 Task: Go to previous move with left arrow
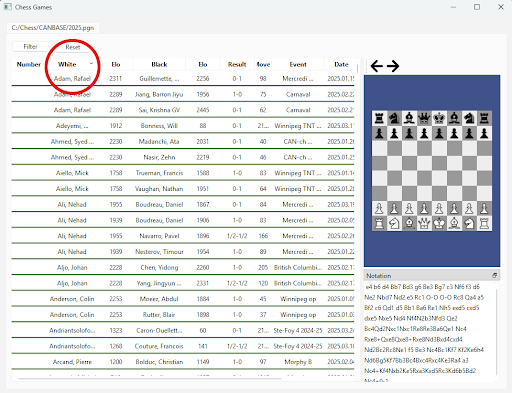click(x=377, y=66)
